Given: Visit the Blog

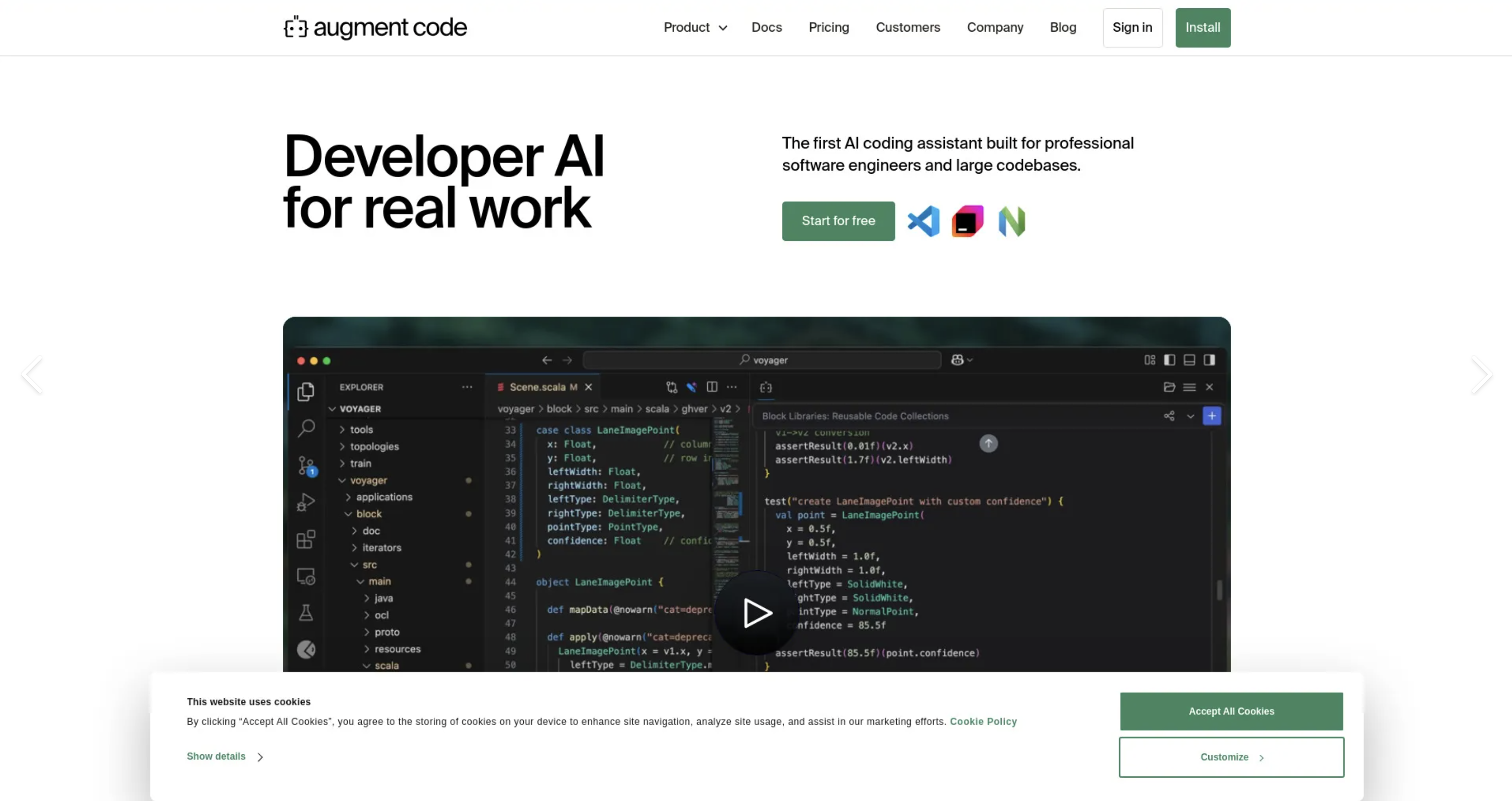Looking at the screenshot, I should coord(1063,28).
